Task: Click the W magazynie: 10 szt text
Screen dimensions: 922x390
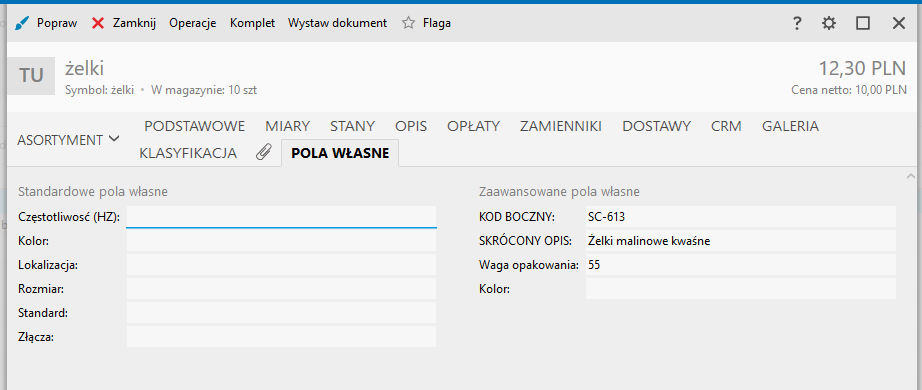Action: [204, 91]
